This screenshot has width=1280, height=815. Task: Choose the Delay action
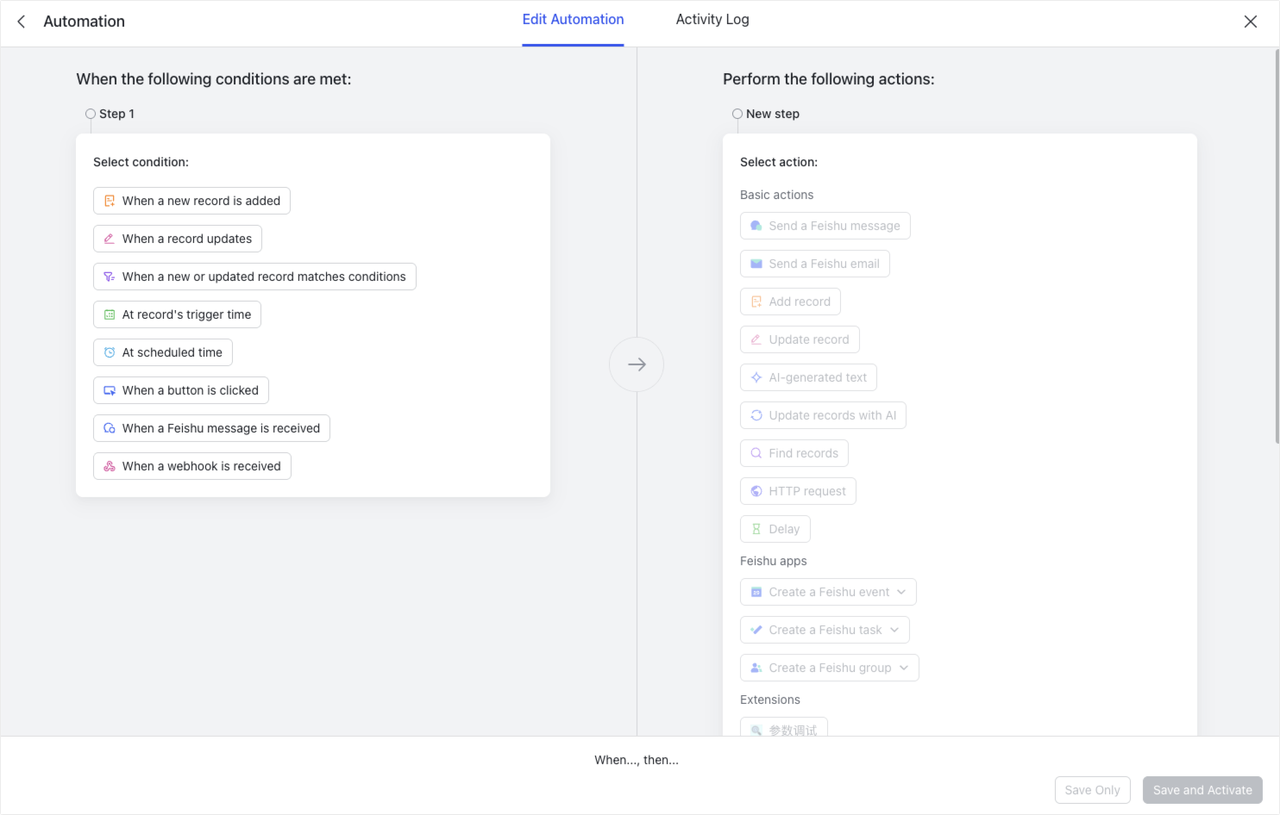[775, 530]
